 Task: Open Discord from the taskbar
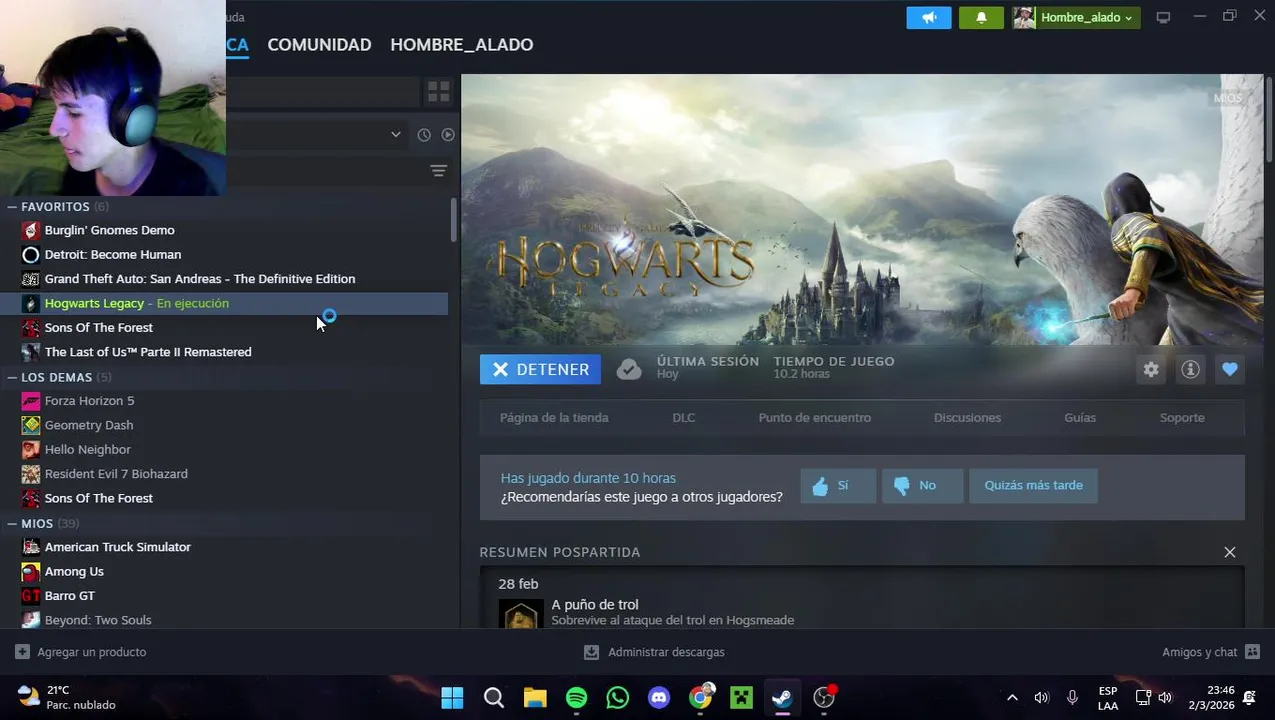[659, 697]
